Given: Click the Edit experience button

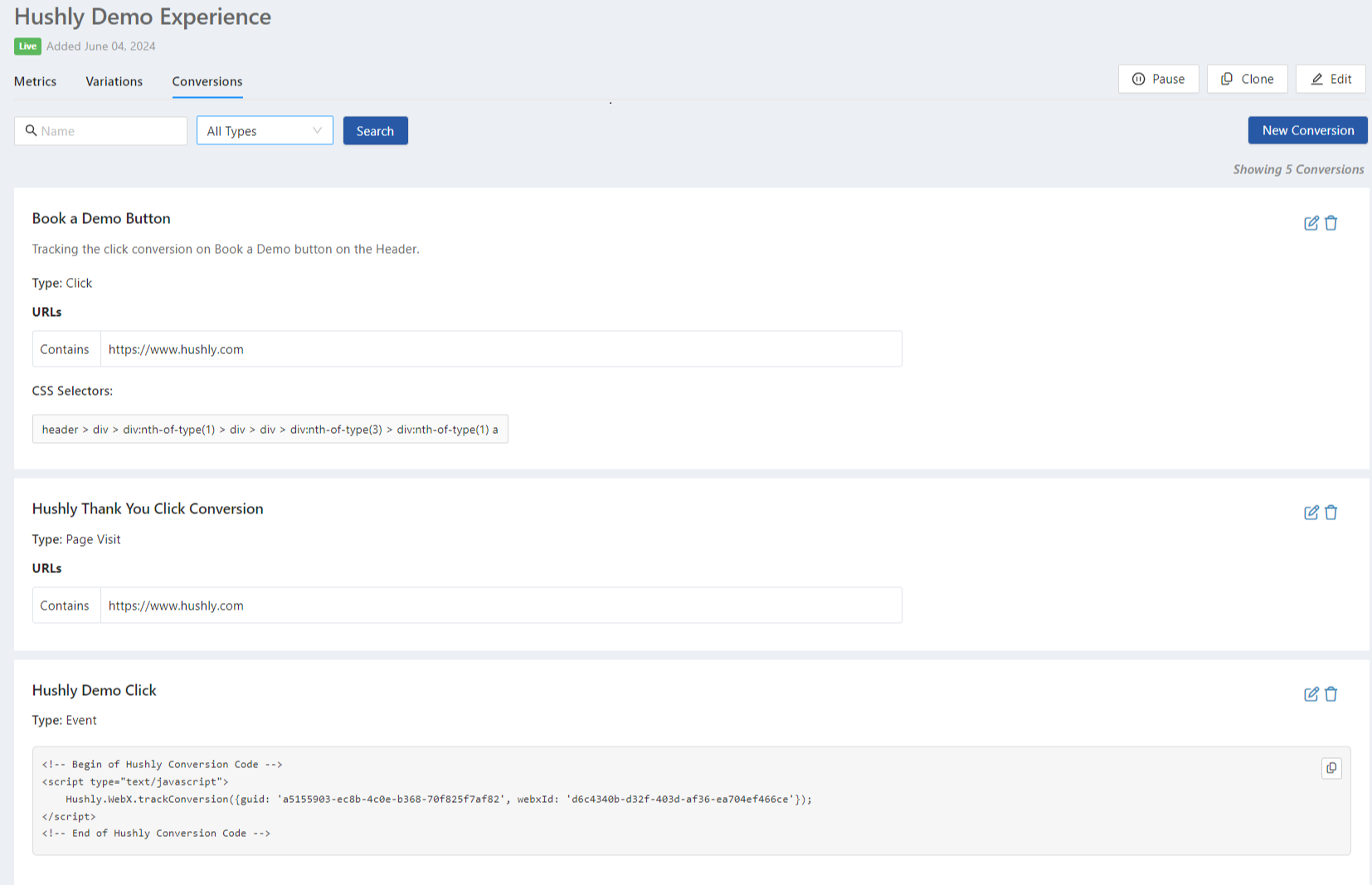Looking at the screenshot, I should tap(1331, 79).
